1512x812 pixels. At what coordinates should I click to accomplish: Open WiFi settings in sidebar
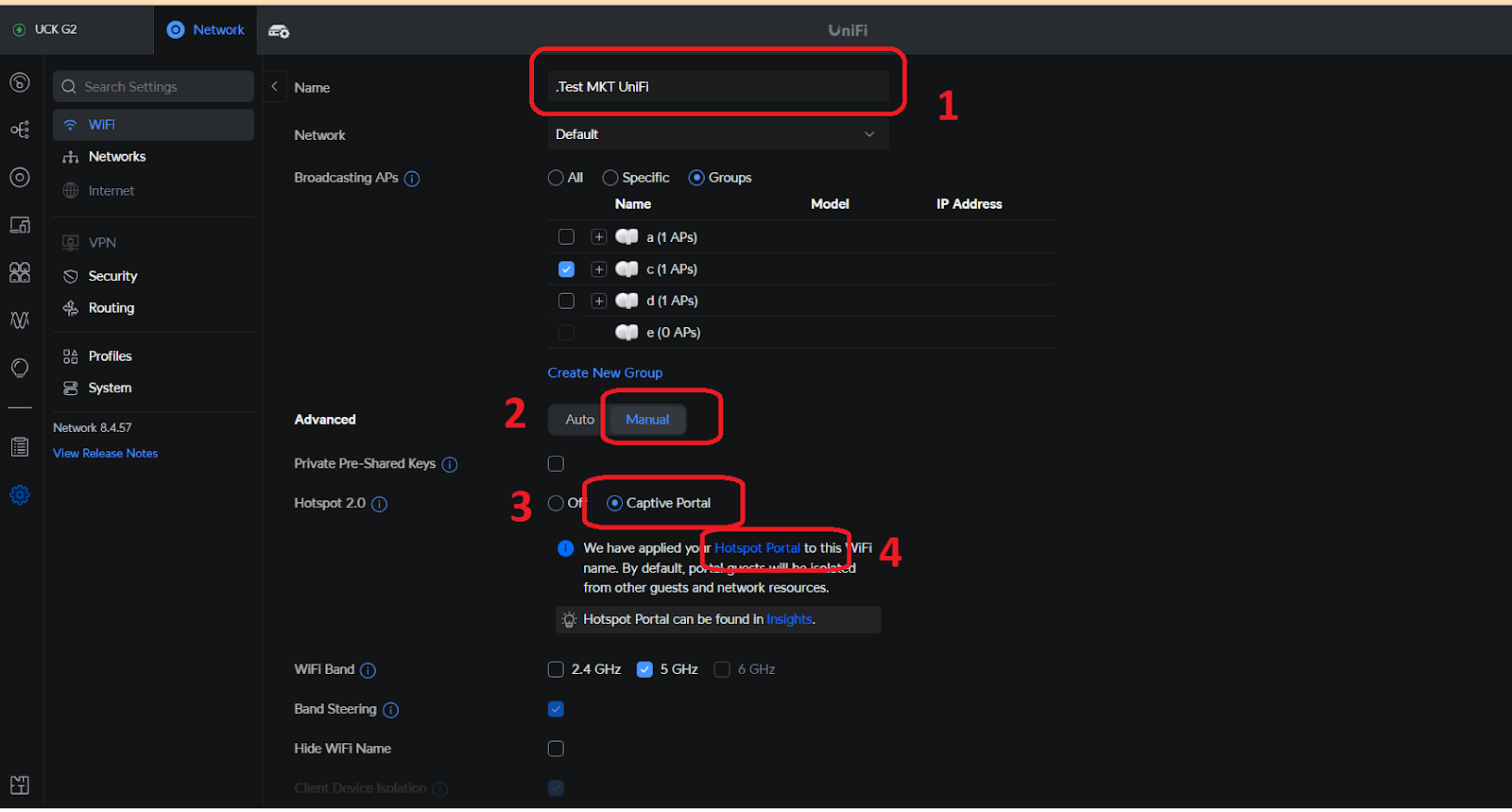[x=153, y=125]
